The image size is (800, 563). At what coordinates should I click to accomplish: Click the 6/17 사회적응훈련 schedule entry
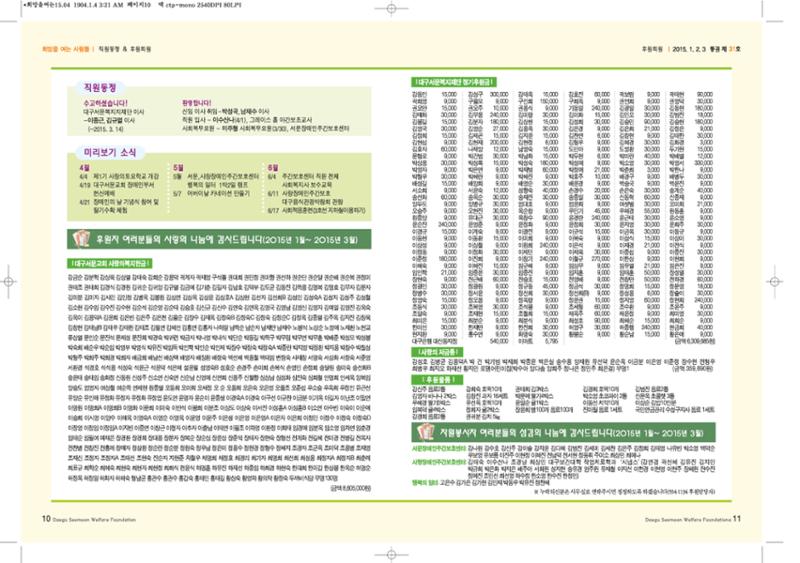(x=317, y=210)
